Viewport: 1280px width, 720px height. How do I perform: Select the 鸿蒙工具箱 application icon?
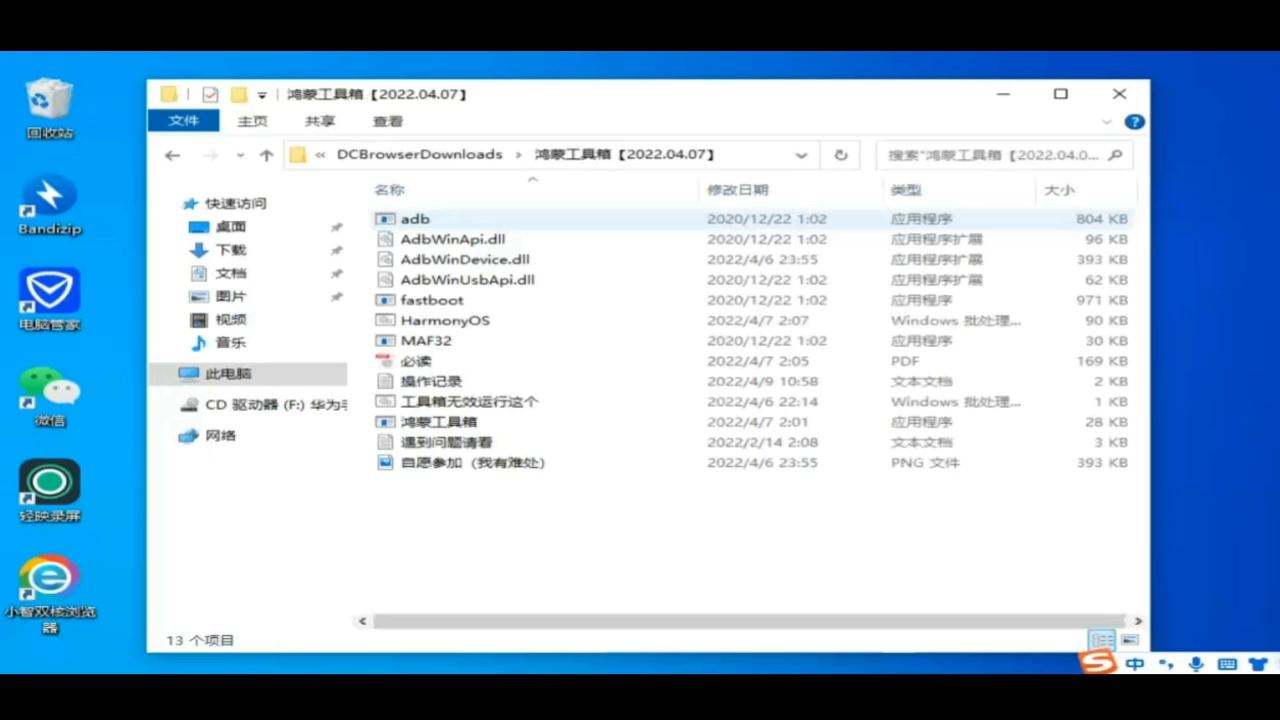385,422
